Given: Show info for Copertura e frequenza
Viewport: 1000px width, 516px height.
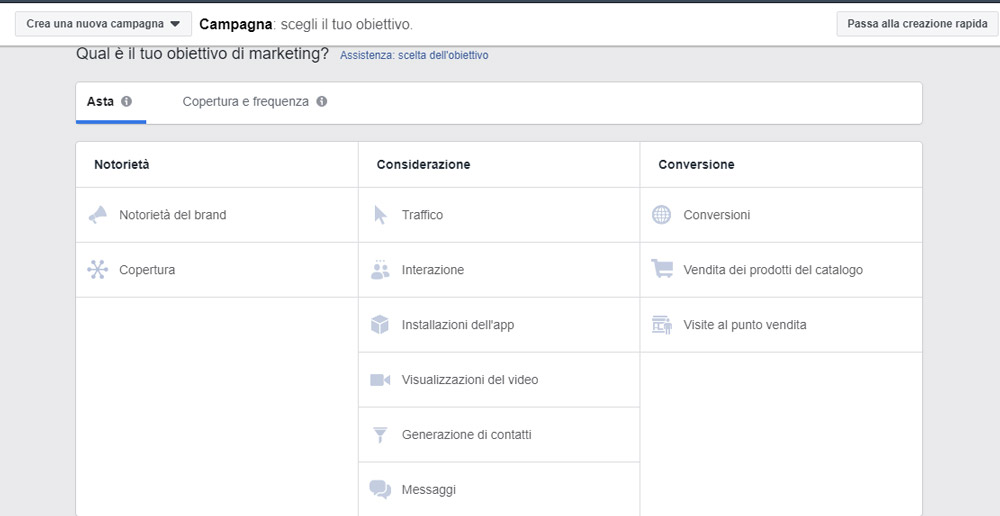Looking at the screenshot, I should [x=322, y=102].
